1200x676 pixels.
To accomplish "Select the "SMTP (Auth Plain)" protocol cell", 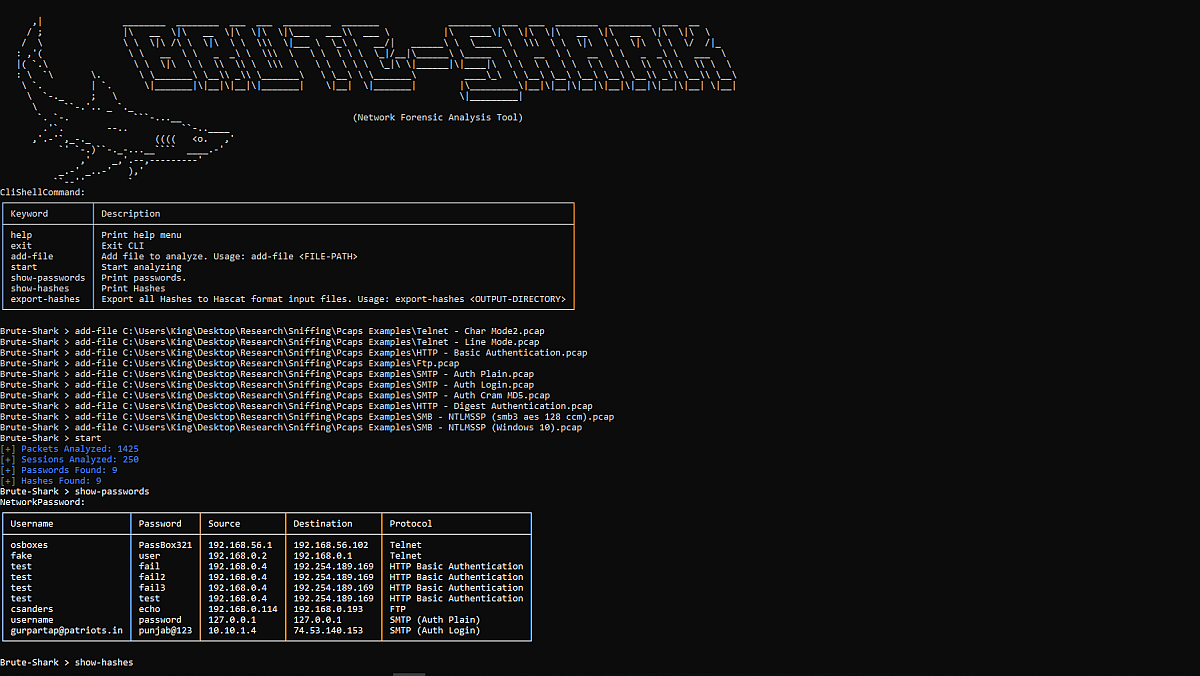I will point(435,620).
